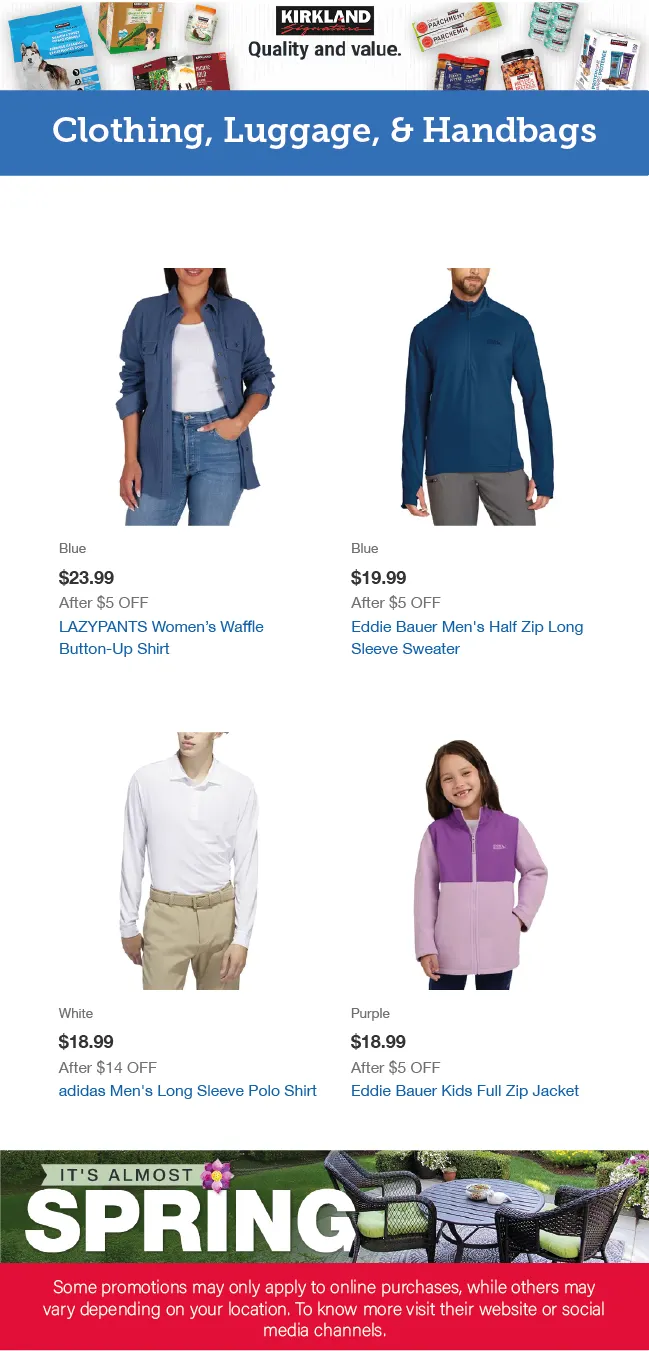This screenshot has height=1351, width=649.
Task: Open the Eddie Bauer Men's Half Zip Sweater link
Action: (x=467, y=637)
